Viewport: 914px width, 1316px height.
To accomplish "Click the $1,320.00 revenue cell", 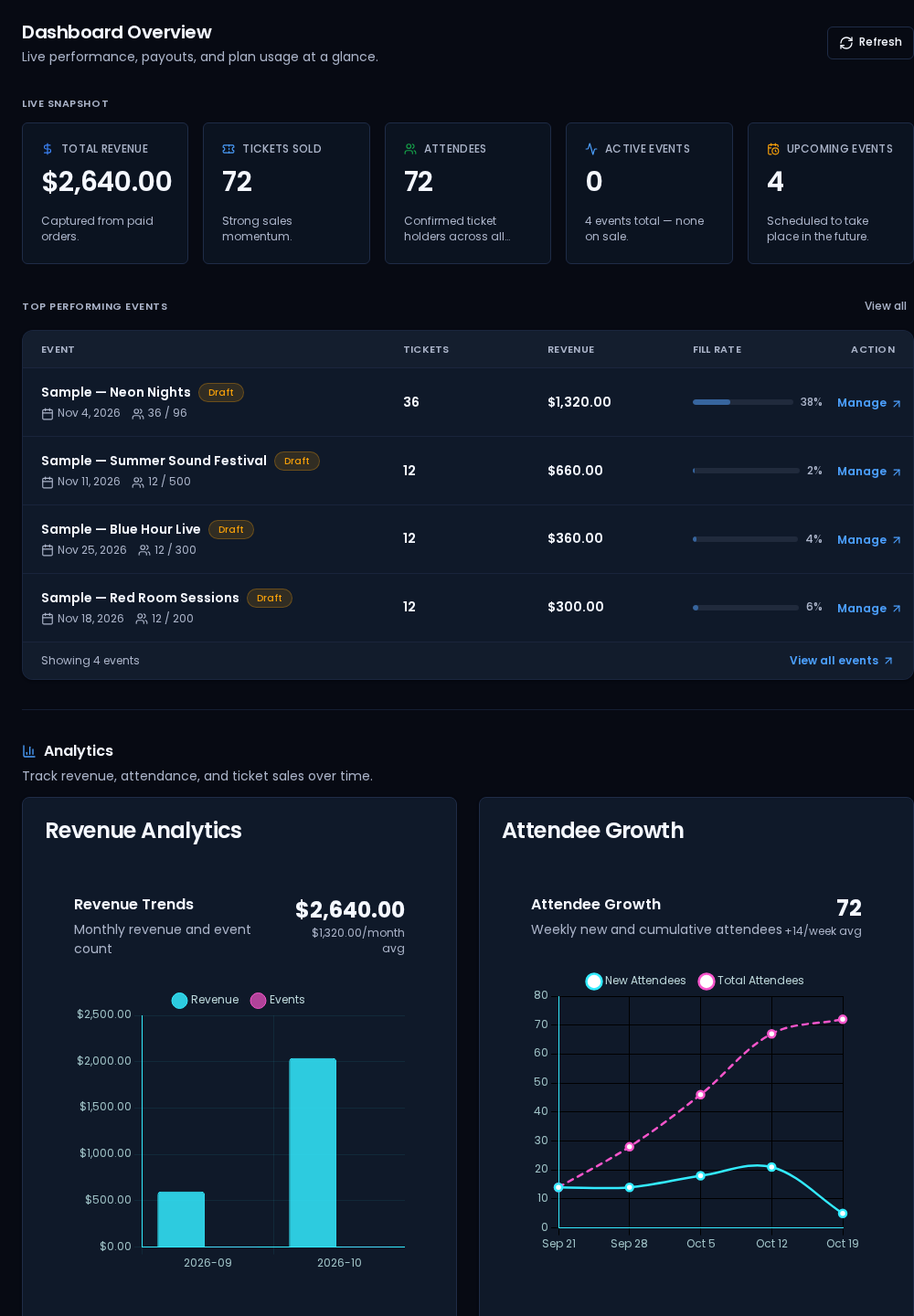I will tap(579, 402).
